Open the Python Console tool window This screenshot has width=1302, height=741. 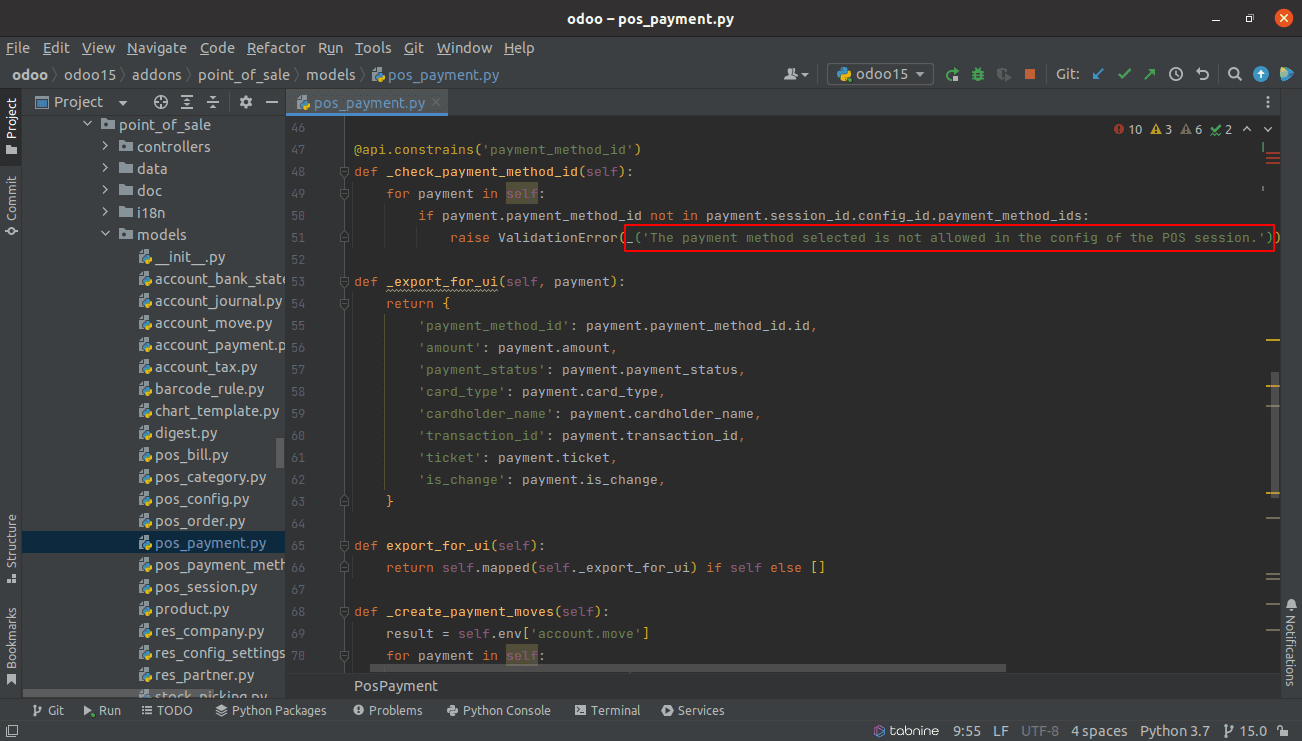tap(498, 710)
